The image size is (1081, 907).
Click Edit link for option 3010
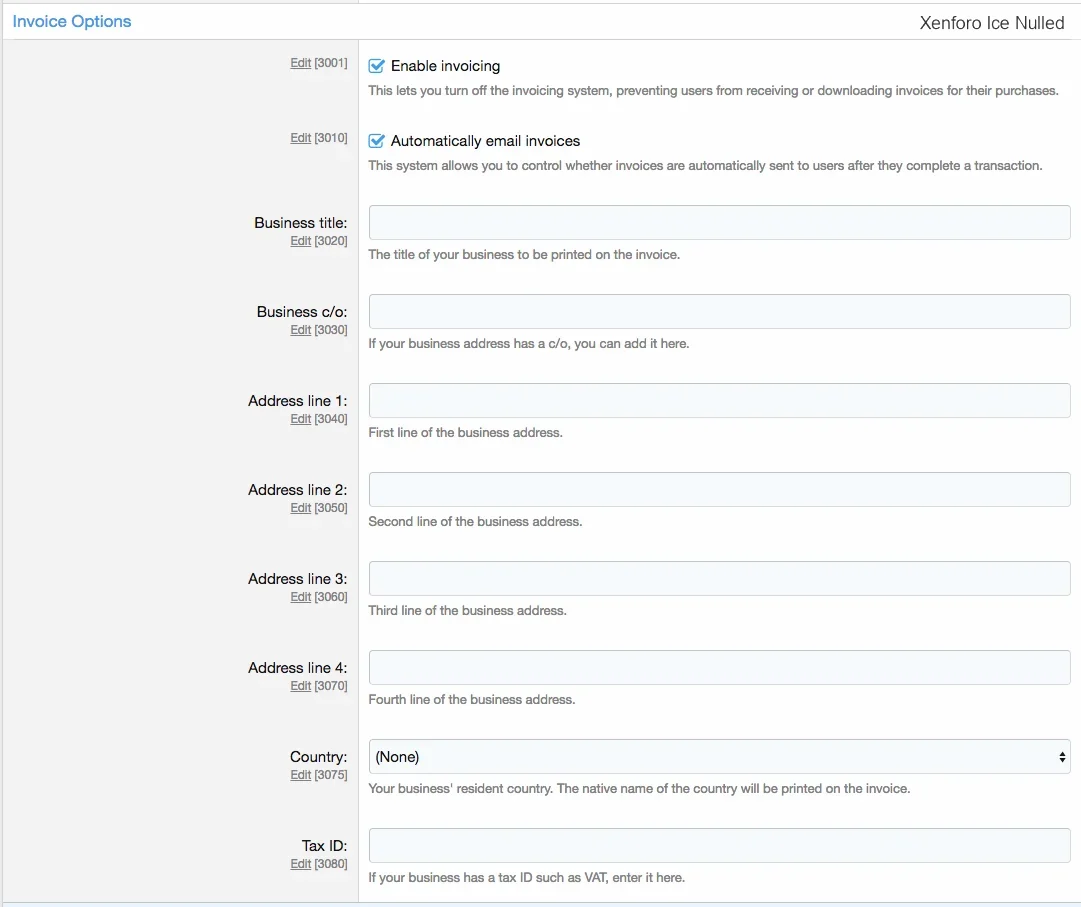(300, 138)
